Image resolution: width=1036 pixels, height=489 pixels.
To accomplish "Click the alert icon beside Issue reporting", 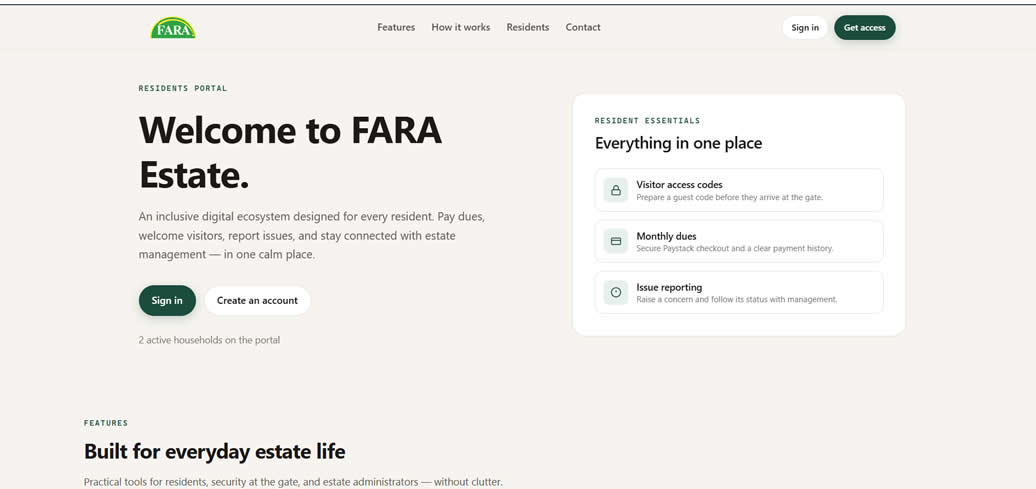I will coord(616,292).
